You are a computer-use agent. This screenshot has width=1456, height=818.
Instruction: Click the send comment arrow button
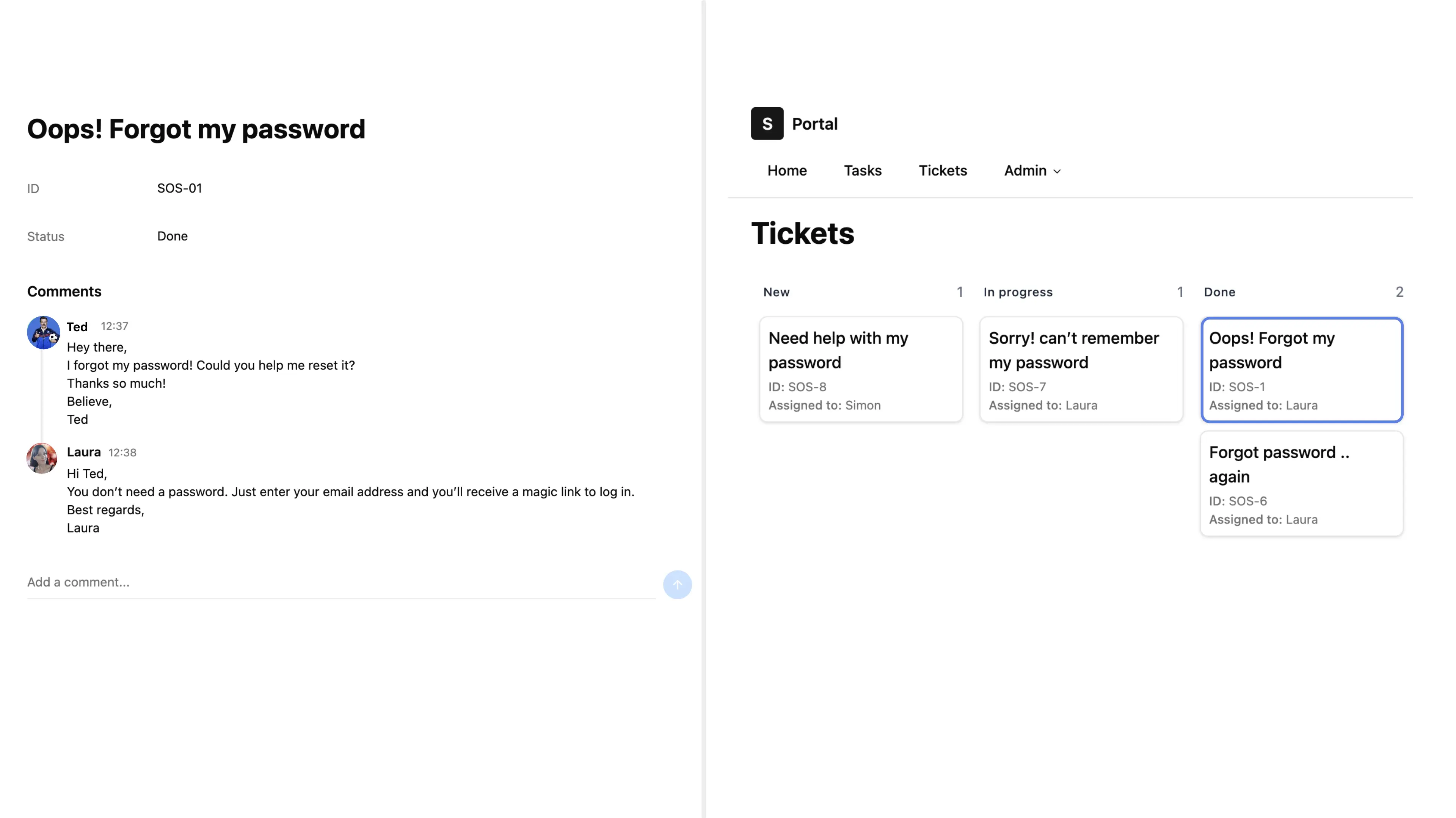677,584
